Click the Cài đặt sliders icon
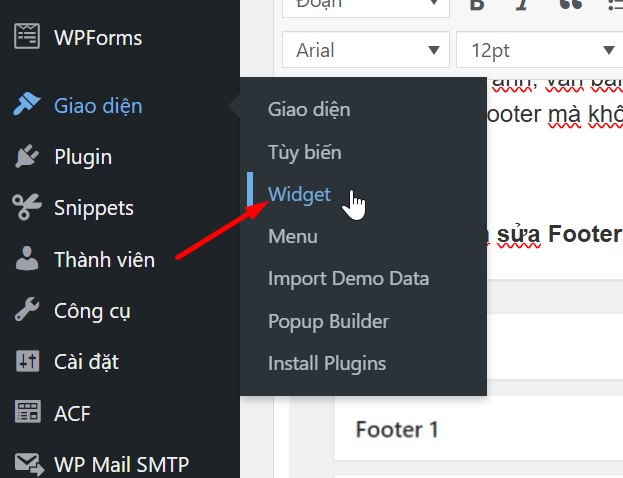The height and width of the screenshot is (478, 623). [x=27, y=361]
